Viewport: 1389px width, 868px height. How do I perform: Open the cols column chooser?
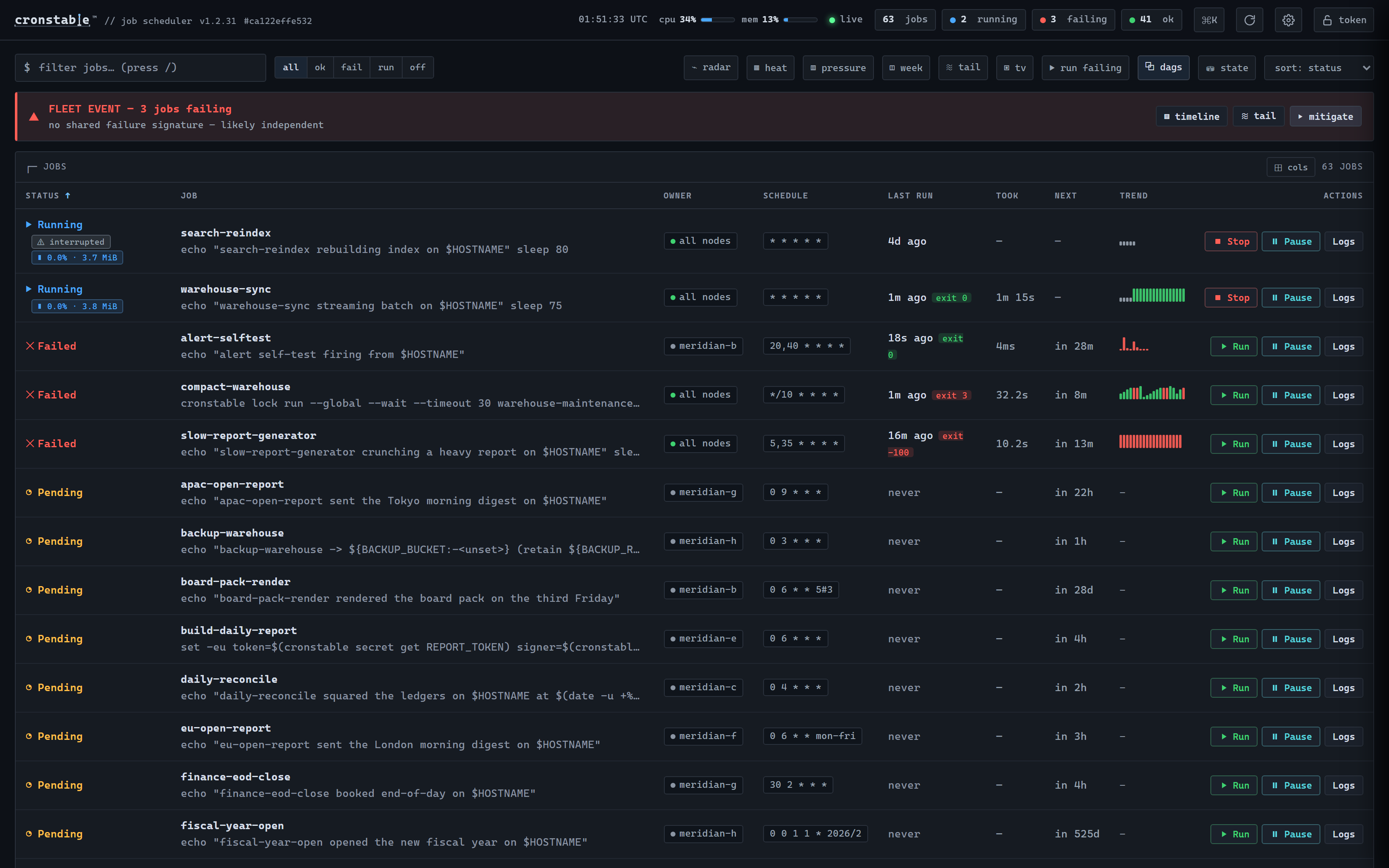tap(1290, 167)
